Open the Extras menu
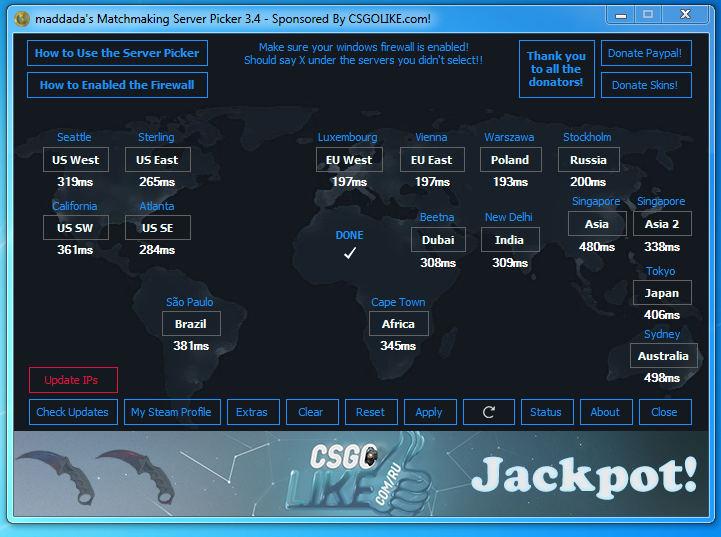The width and height of the screenshot is (721, 537). tap(252, 412)
